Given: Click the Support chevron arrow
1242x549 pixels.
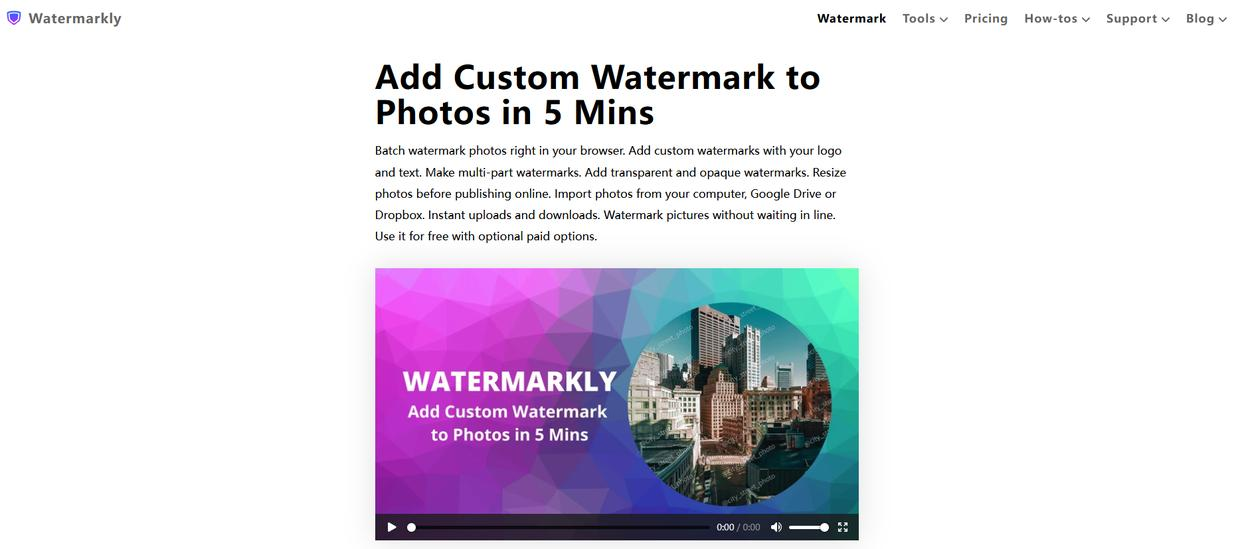Looking at the screenshot, I should tap(1165, 19).
